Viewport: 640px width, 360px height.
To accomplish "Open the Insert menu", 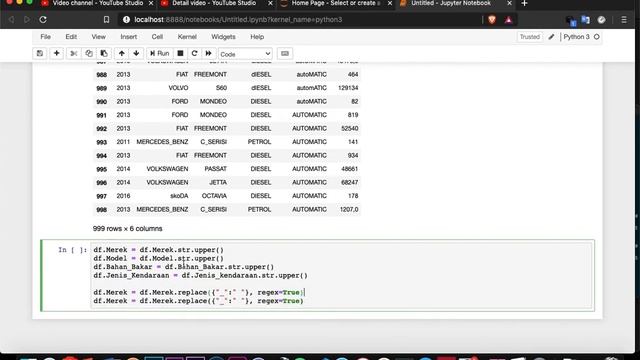I will click(x=129, y=37).
